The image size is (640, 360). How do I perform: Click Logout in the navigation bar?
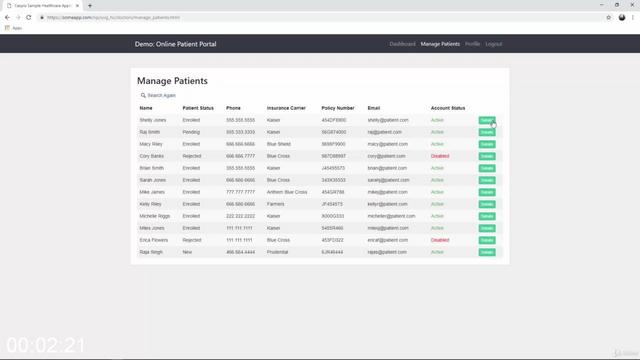pos(493,44)
